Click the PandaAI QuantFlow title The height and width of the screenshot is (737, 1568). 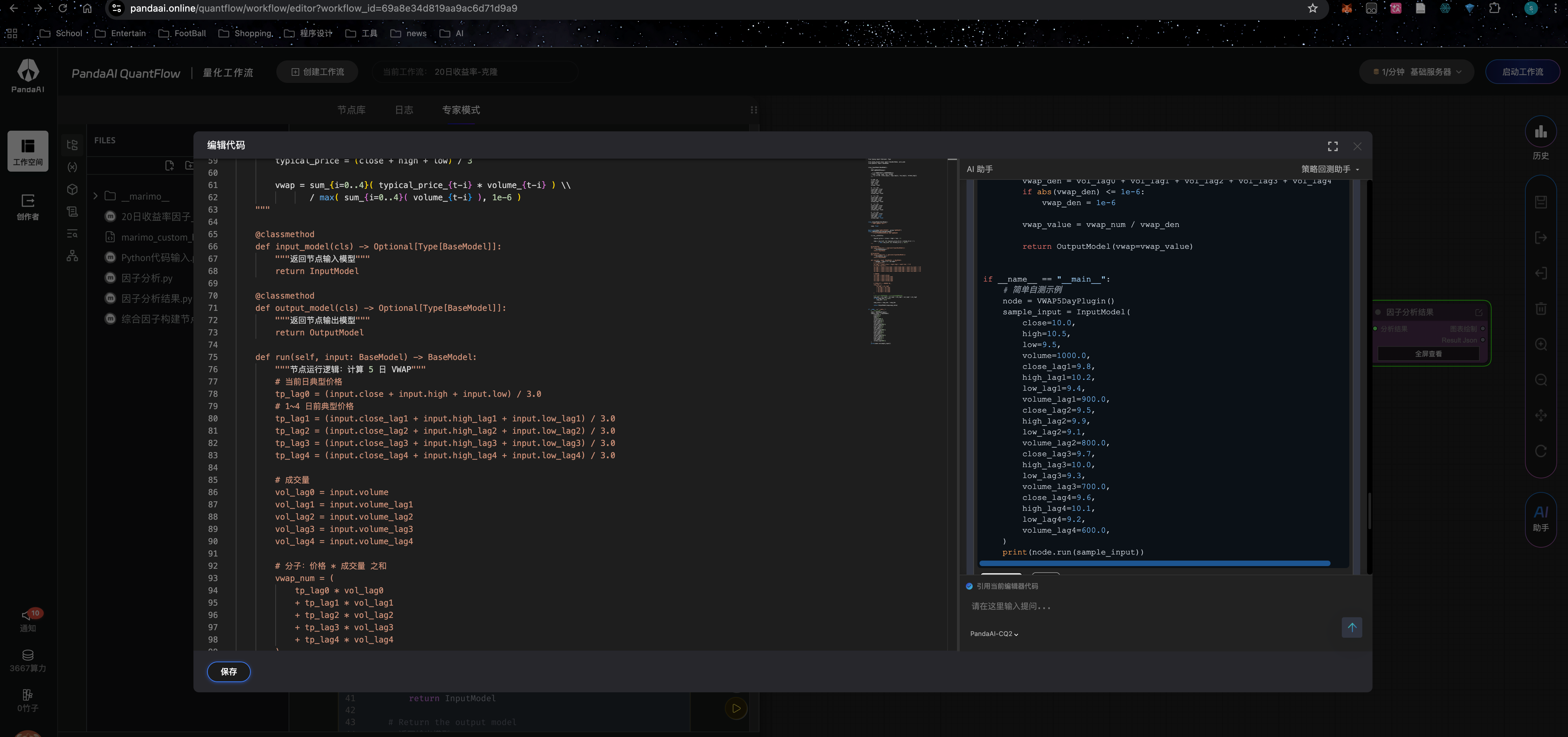[126, 74]
